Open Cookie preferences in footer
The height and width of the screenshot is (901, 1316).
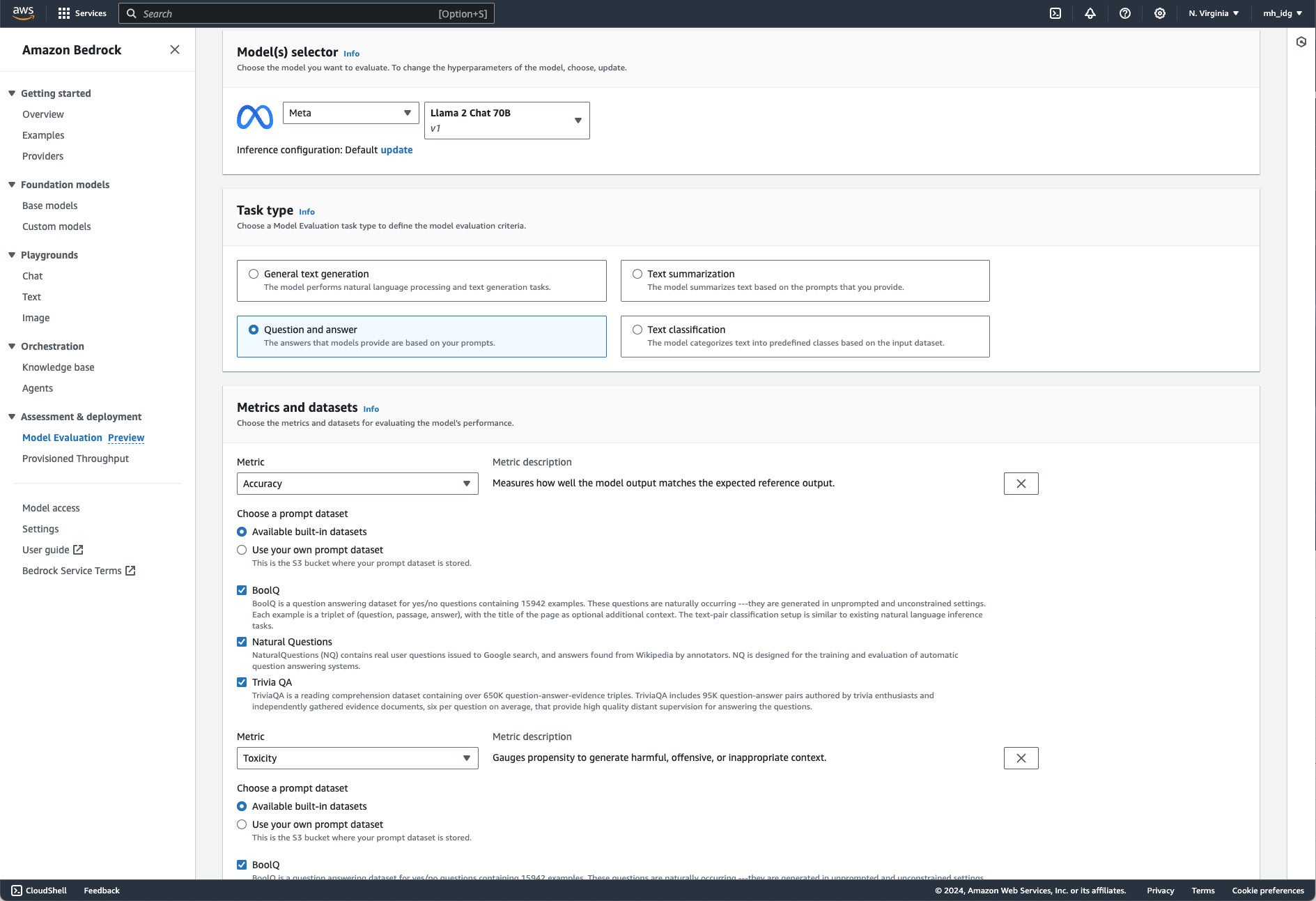1268,891
